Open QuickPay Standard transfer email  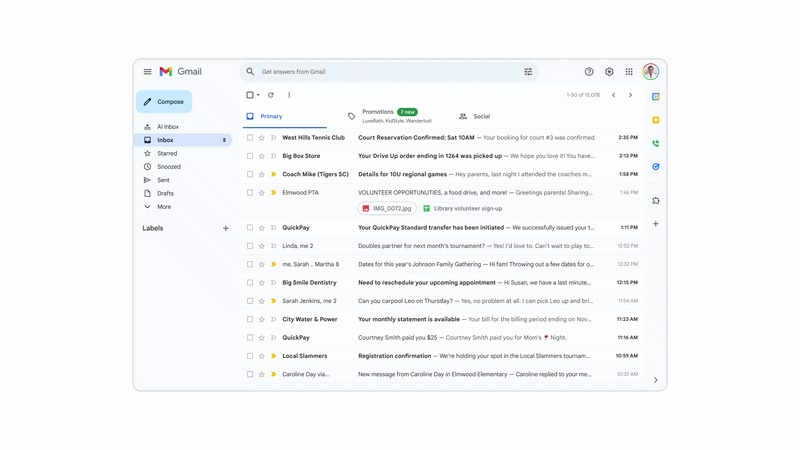pyautogui.click(x=442, y=228)
